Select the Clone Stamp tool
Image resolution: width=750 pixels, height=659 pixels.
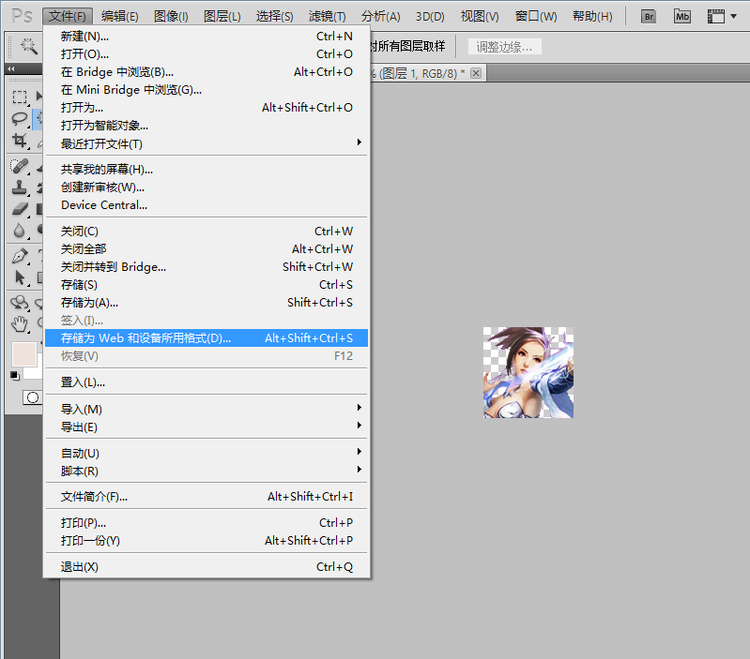(20, 188)
